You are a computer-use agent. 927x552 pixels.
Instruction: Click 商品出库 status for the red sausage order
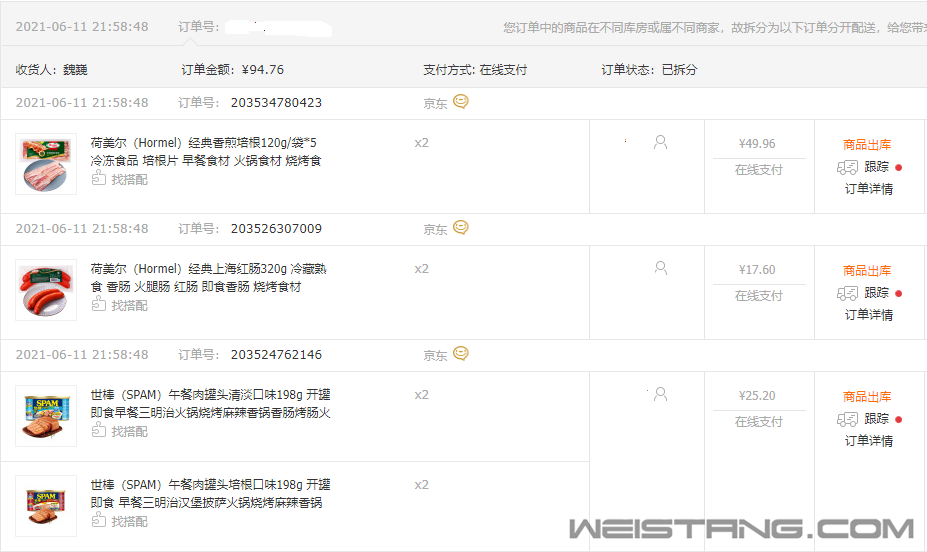[x=867, y=270]
